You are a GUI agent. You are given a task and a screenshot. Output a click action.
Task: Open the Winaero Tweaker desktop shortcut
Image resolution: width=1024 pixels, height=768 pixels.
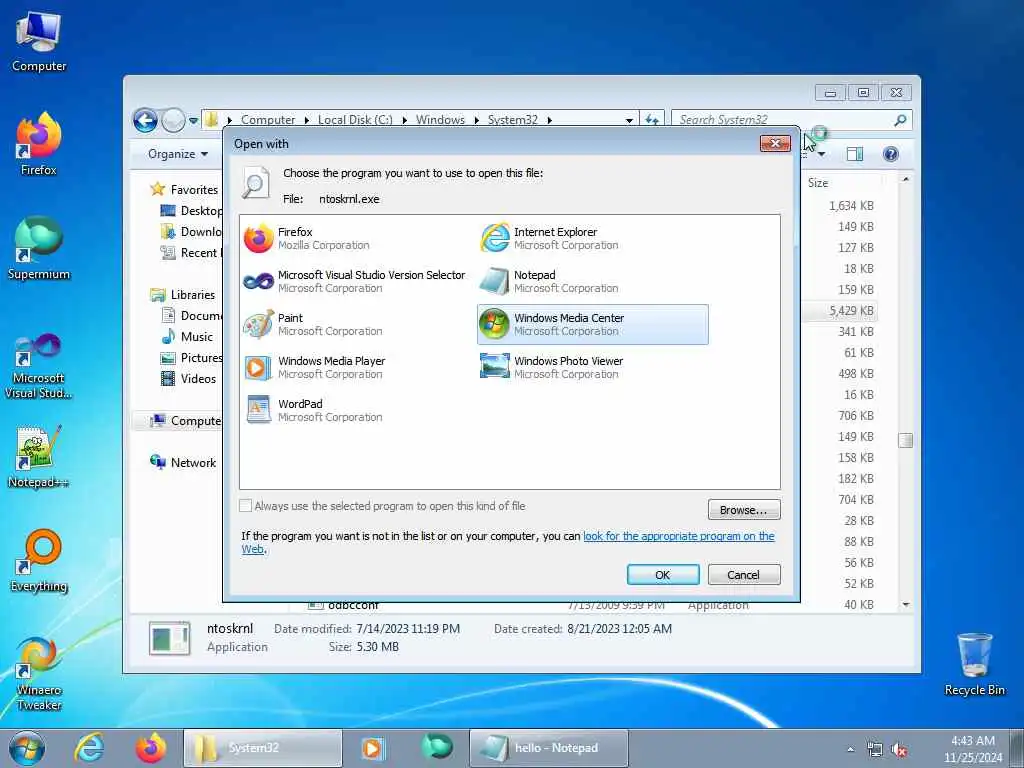click(x=39, y=674)
